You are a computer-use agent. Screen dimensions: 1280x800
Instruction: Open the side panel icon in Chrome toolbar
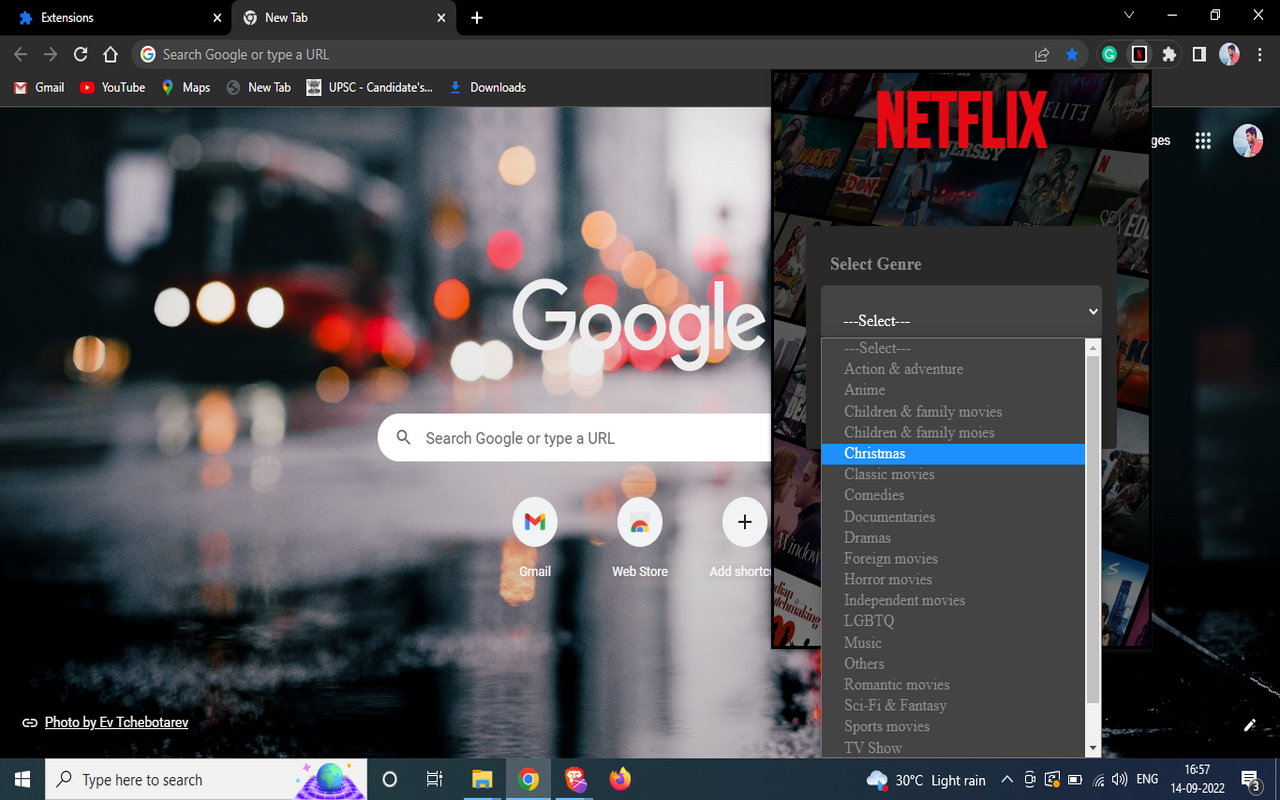click(1199, 54)
